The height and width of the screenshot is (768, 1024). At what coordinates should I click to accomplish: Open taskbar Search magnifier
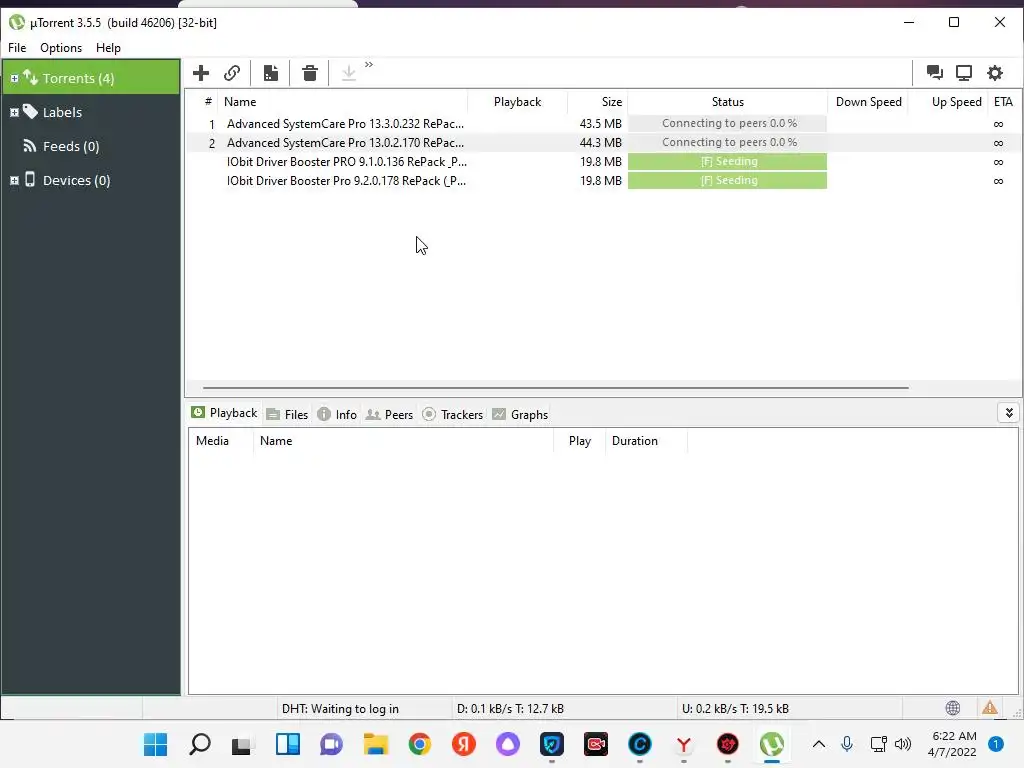tap(199, 744)
